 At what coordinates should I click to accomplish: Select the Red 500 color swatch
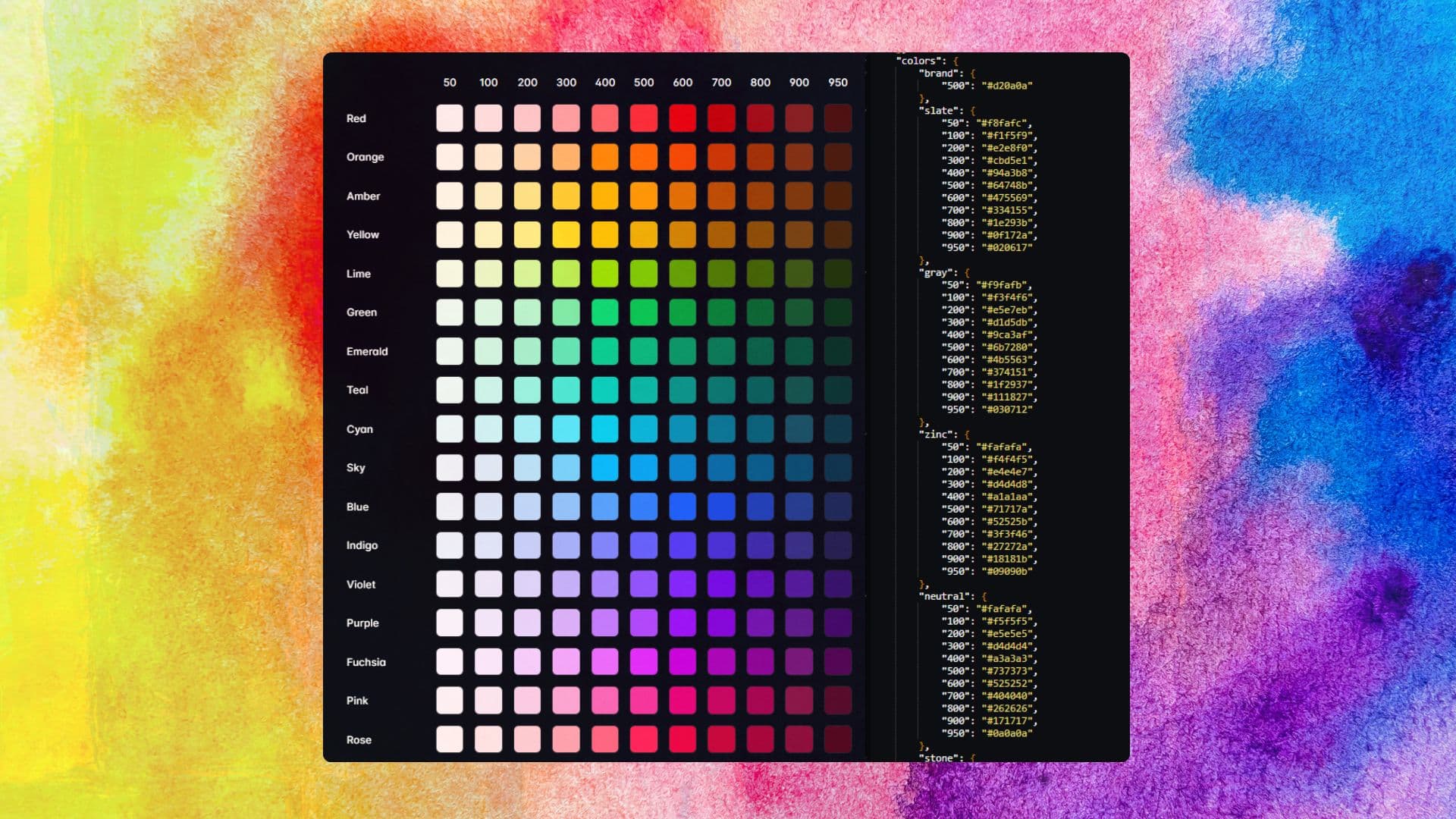coord(643,118)
